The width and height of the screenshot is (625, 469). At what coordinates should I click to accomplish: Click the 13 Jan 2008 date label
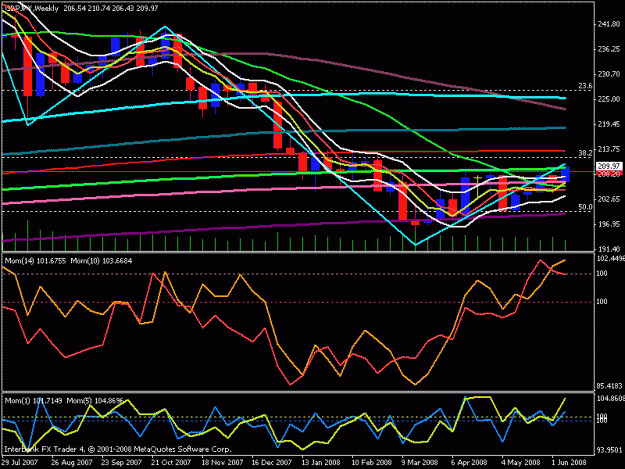pos(321,463)
